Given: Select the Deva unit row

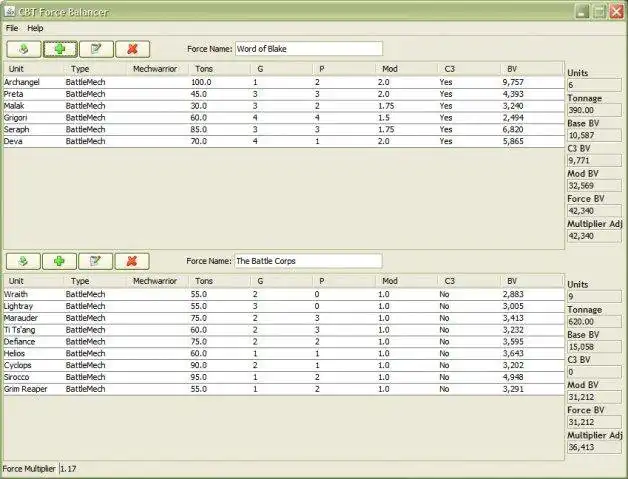Looking at the screenshot, I should coord(284,141).
